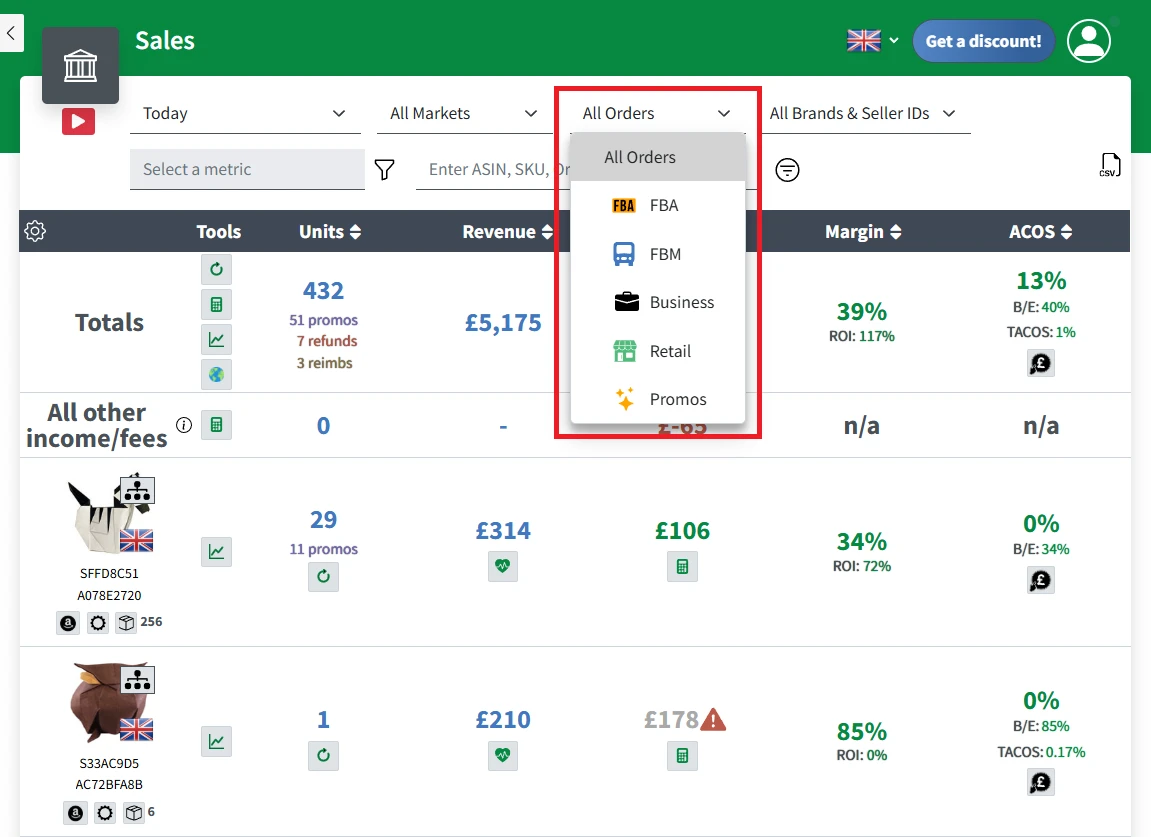Screen dimensions: 1151x837
Task: Open calculator icon in All other income/fees row
Action: point(217,425)
